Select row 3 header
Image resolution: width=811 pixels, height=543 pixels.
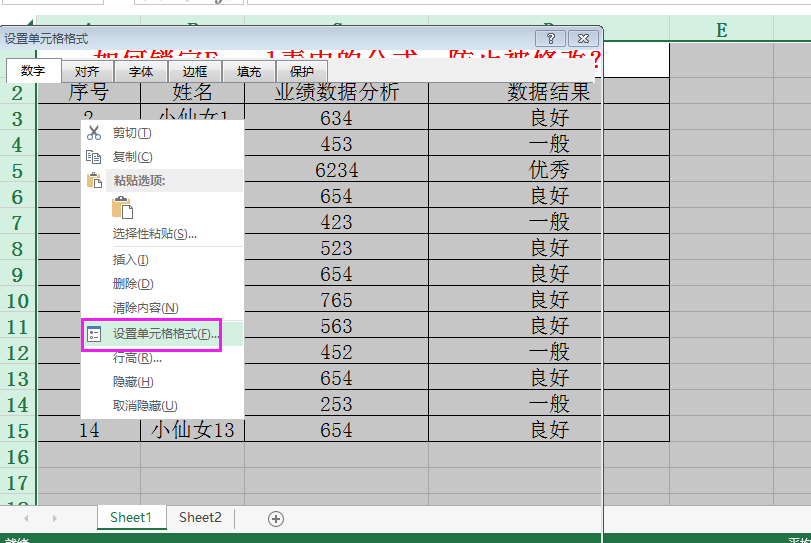[x=18, y=119]
